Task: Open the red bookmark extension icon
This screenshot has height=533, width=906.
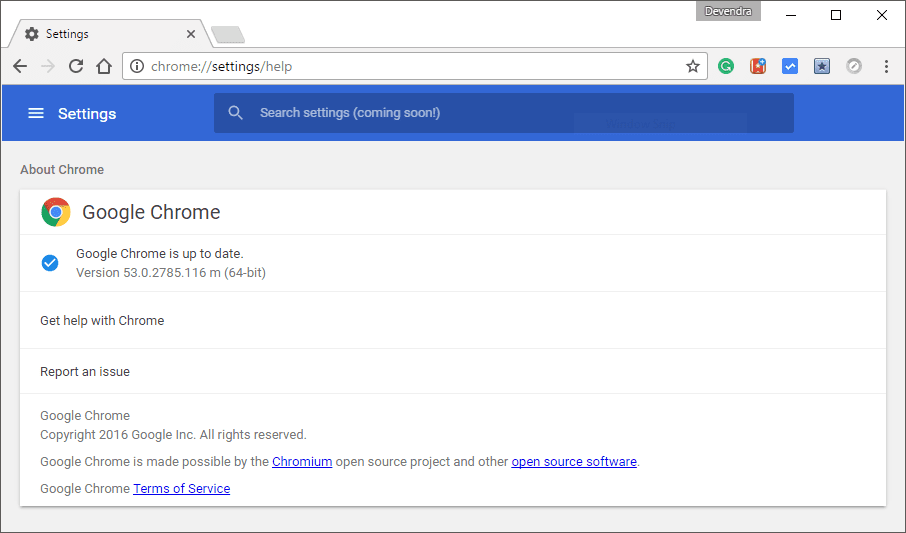Action: coord(758,66)
